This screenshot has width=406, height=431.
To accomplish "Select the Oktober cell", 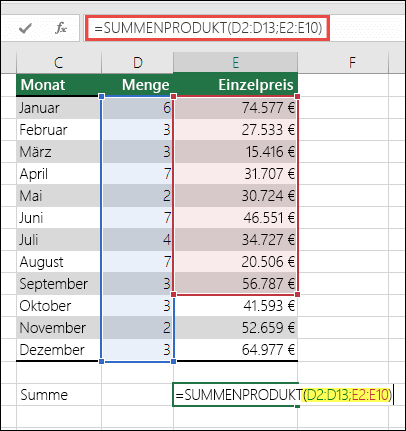I will (59, 306).
